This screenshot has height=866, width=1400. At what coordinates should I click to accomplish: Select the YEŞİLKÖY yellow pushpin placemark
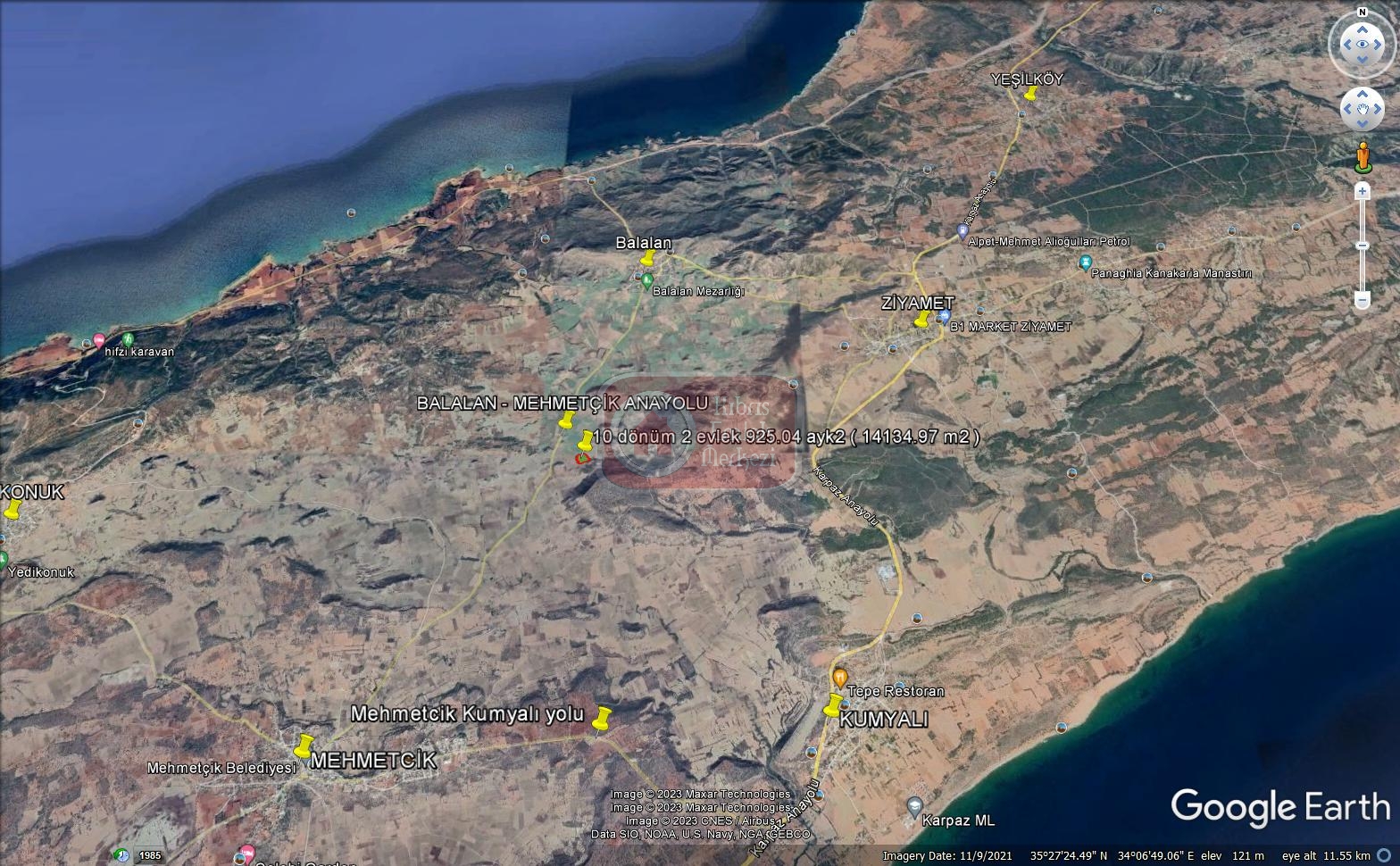click(x=1030, y=93)
